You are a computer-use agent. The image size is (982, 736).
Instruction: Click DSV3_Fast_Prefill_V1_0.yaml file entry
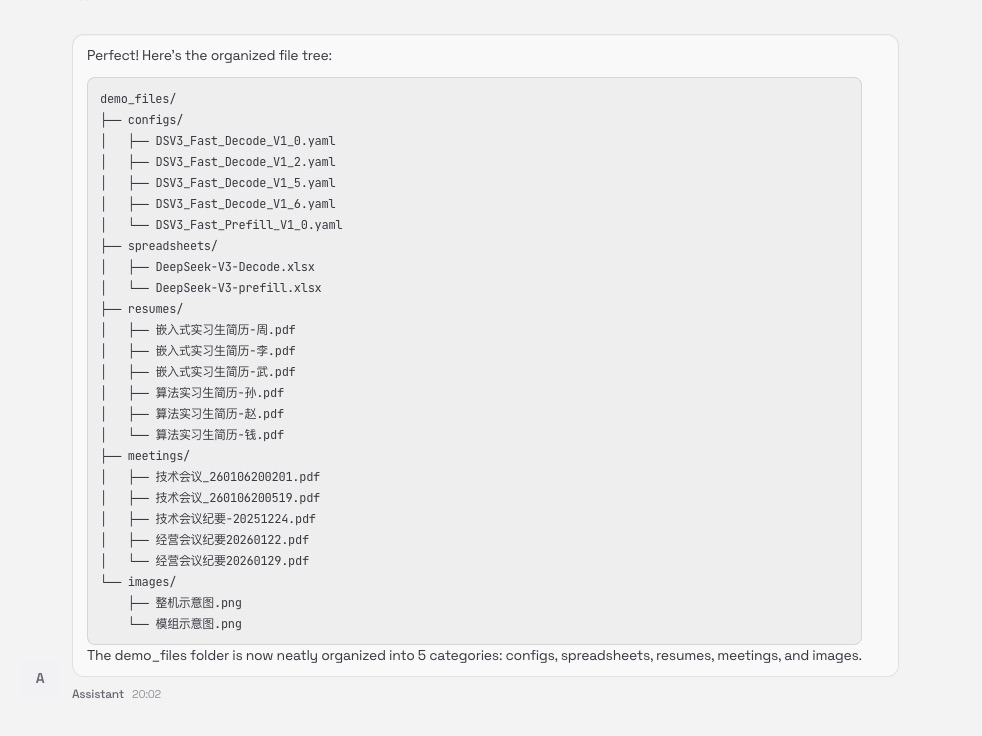[249, 225]
